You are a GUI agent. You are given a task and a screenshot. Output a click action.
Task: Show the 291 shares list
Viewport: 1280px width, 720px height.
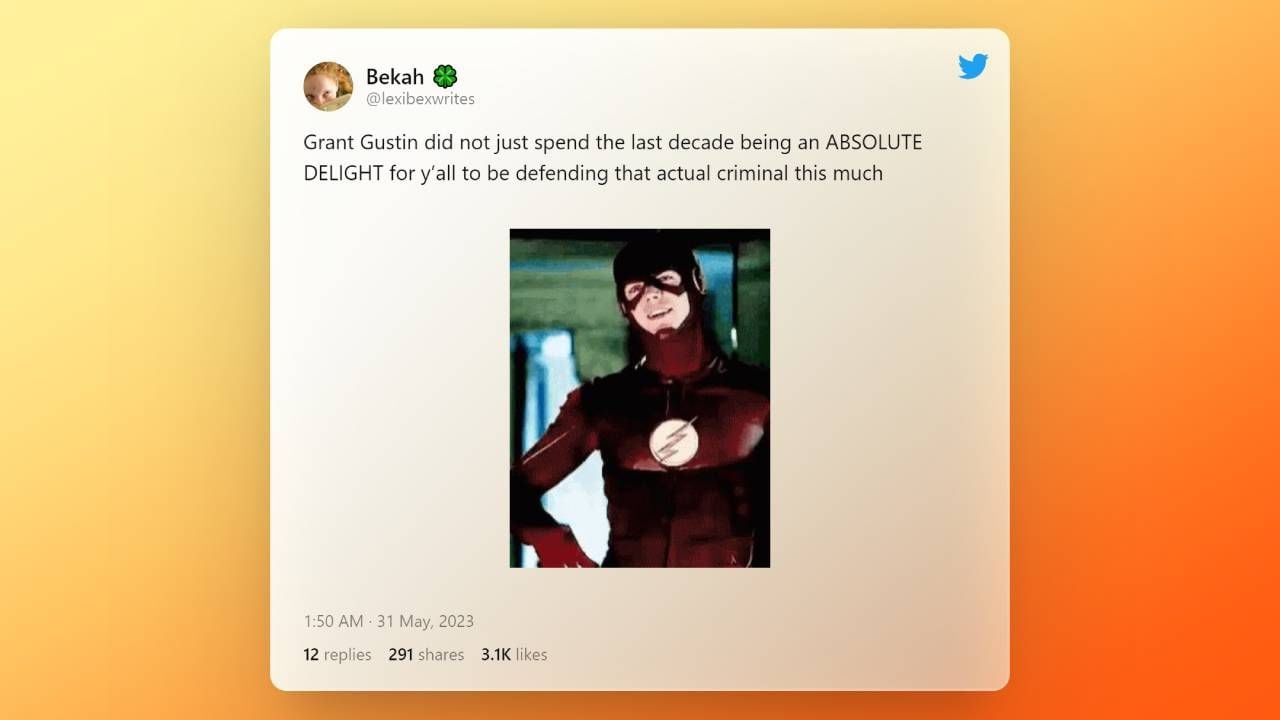426,655
